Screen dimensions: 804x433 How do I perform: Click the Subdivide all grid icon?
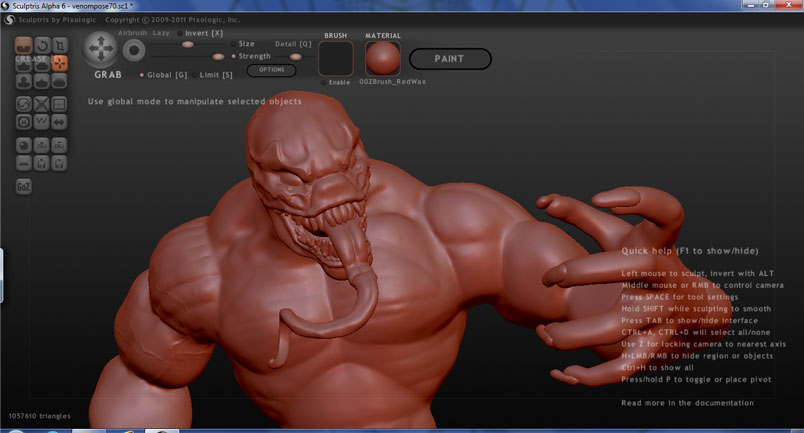pos(59,104)
